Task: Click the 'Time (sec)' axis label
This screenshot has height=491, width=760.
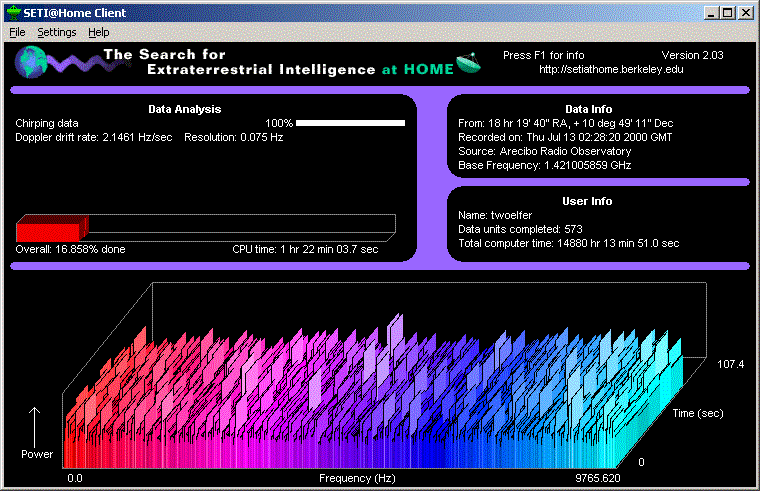Action: tap(698, 413)
